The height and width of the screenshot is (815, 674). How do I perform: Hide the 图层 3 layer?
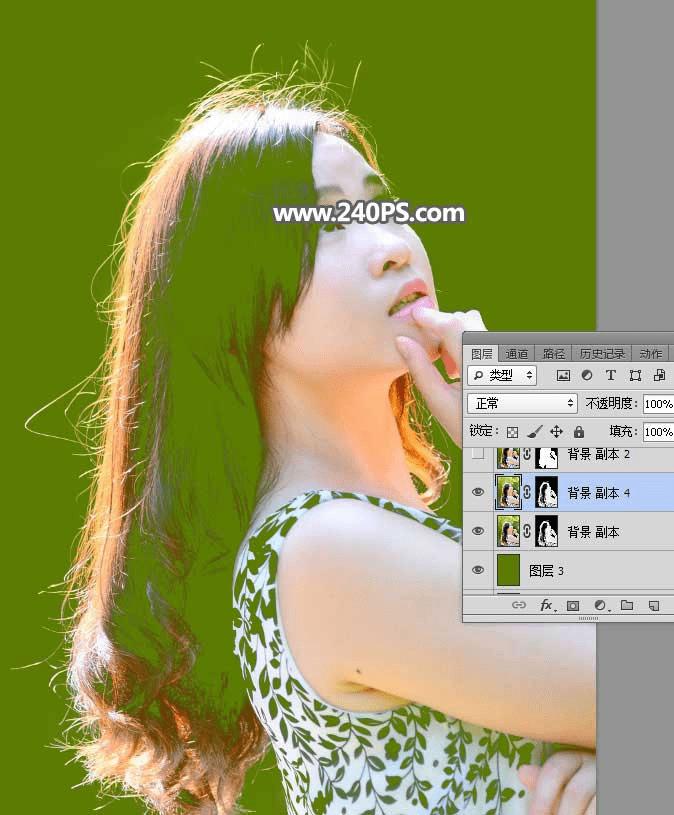(478, 570)
